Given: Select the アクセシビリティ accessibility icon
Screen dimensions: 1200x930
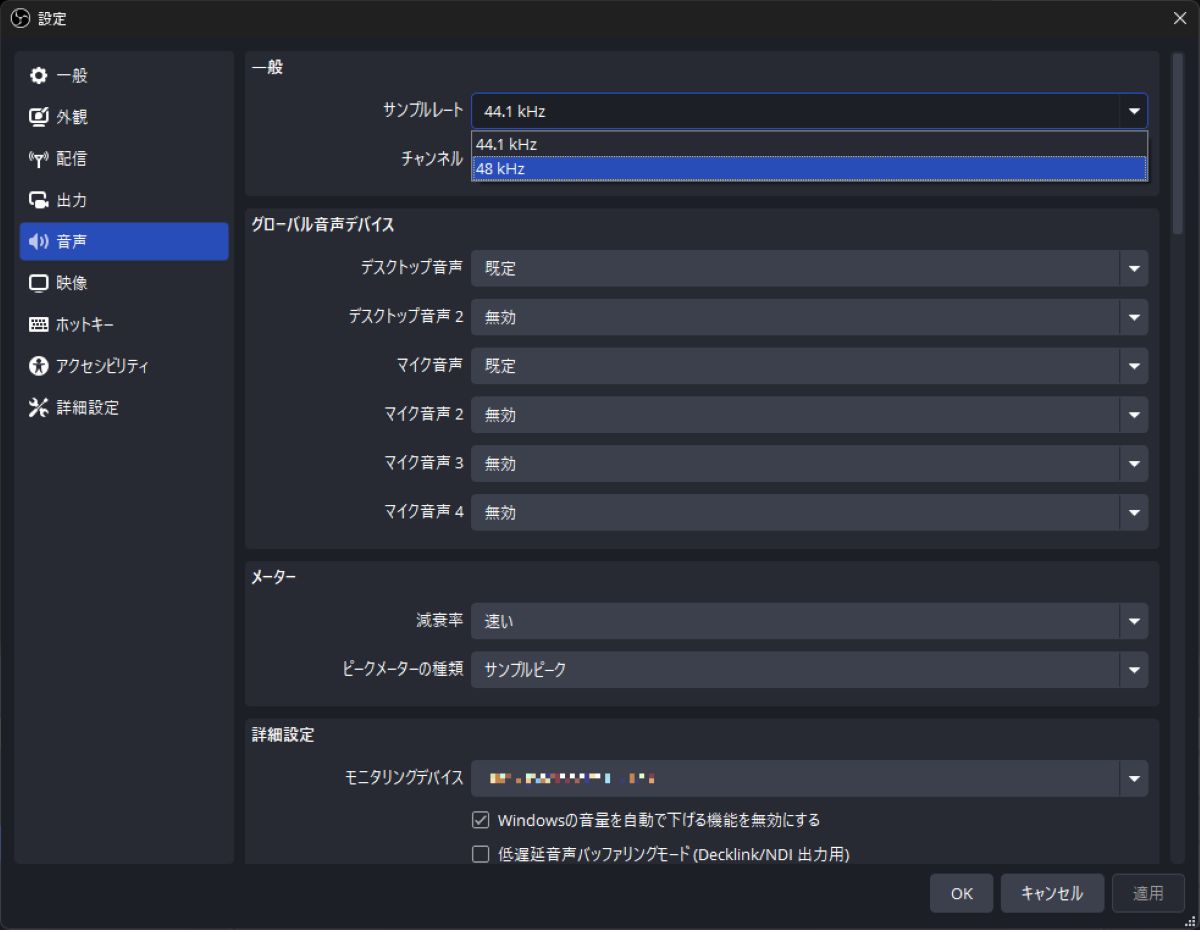Looking at the screenshot, I should [39, 366].
